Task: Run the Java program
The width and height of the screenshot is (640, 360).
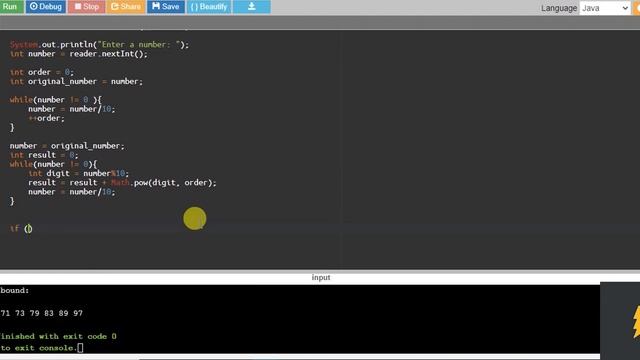Action: click(x=11, y=7)
